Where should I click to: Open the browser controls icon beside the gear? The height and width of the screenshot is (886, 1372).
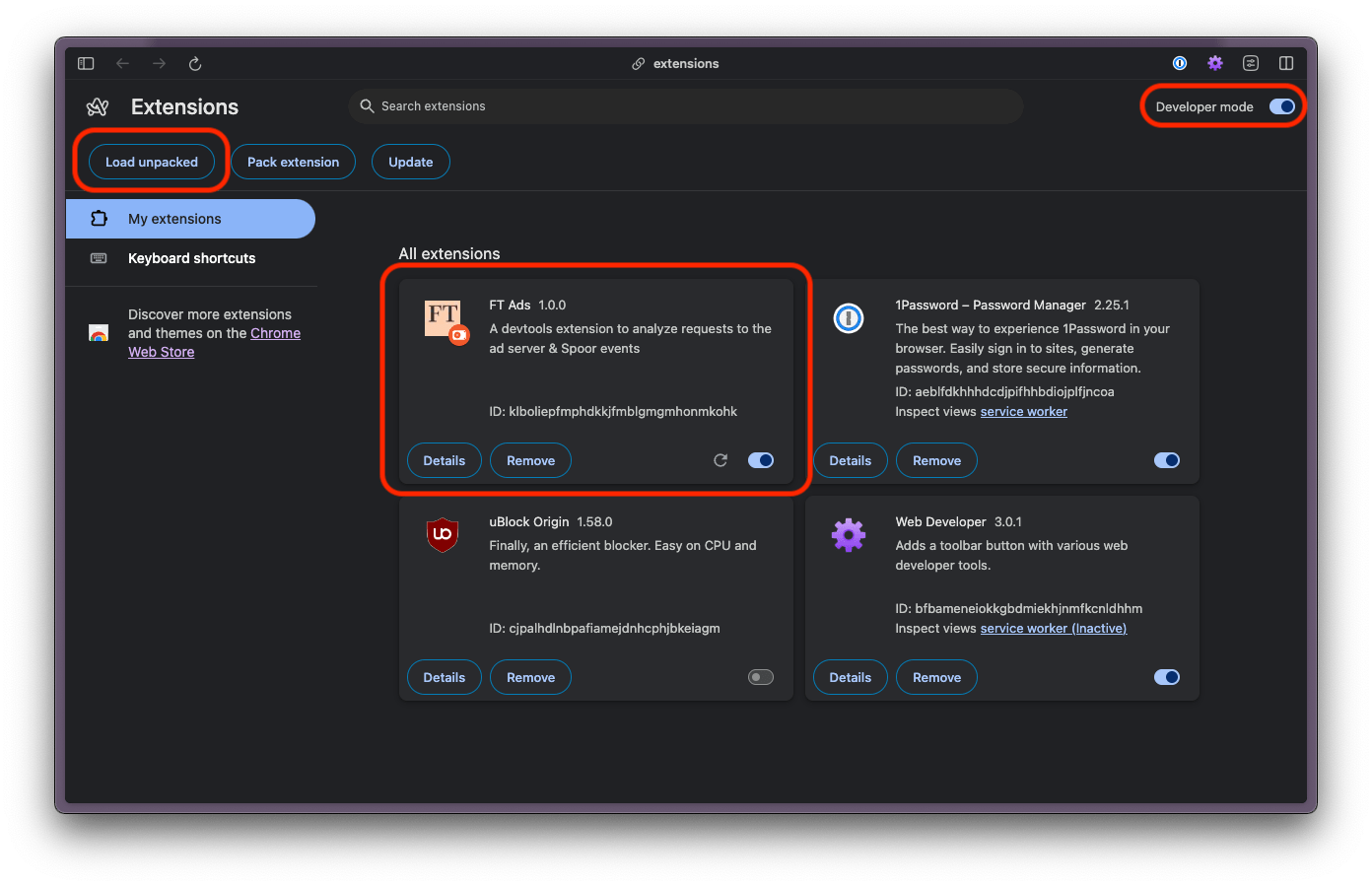click(1251, 63)
